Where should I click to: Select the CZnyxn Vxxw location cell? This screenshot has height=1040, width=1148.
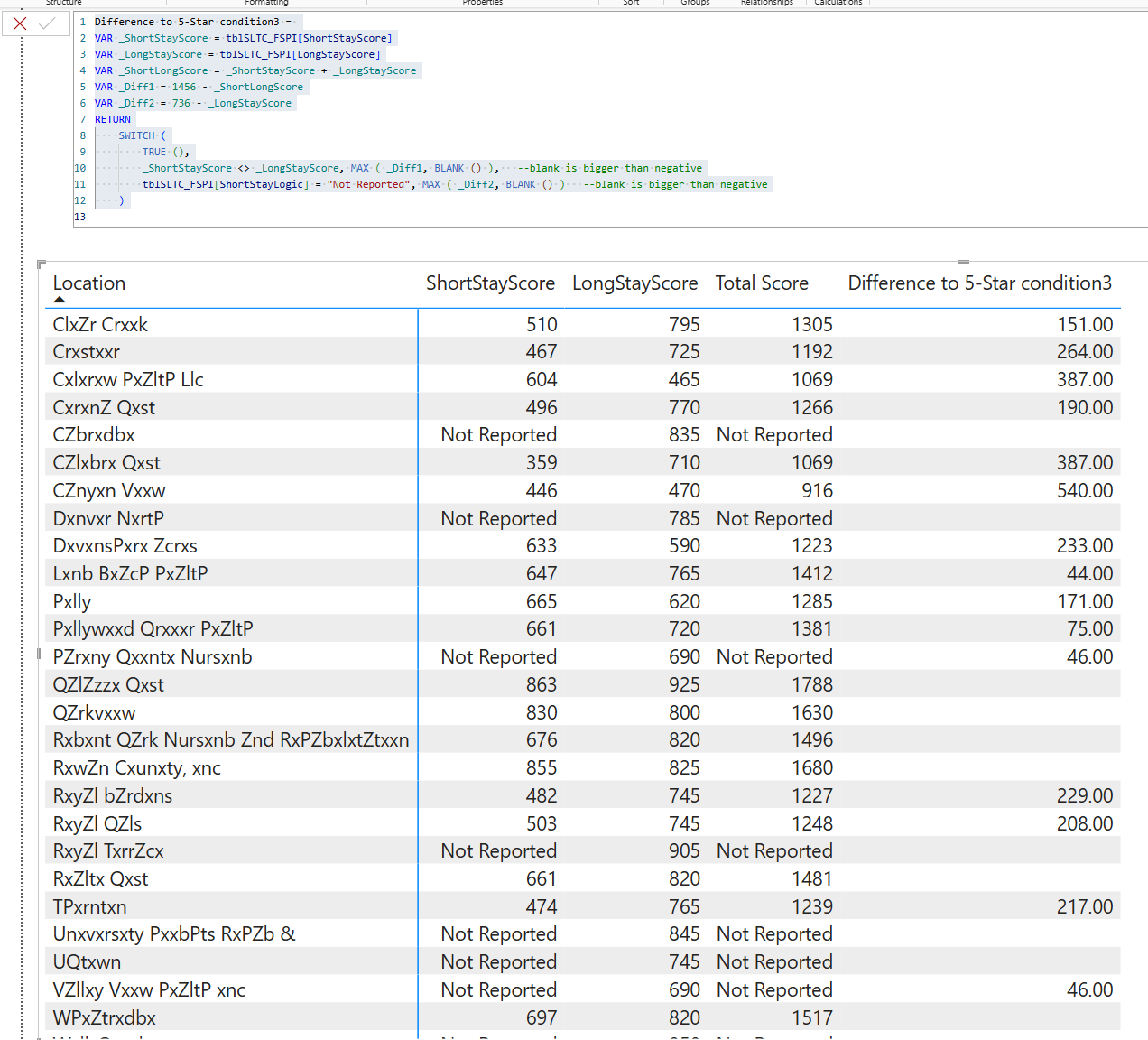pyautogui.click(x=109, y=491)
